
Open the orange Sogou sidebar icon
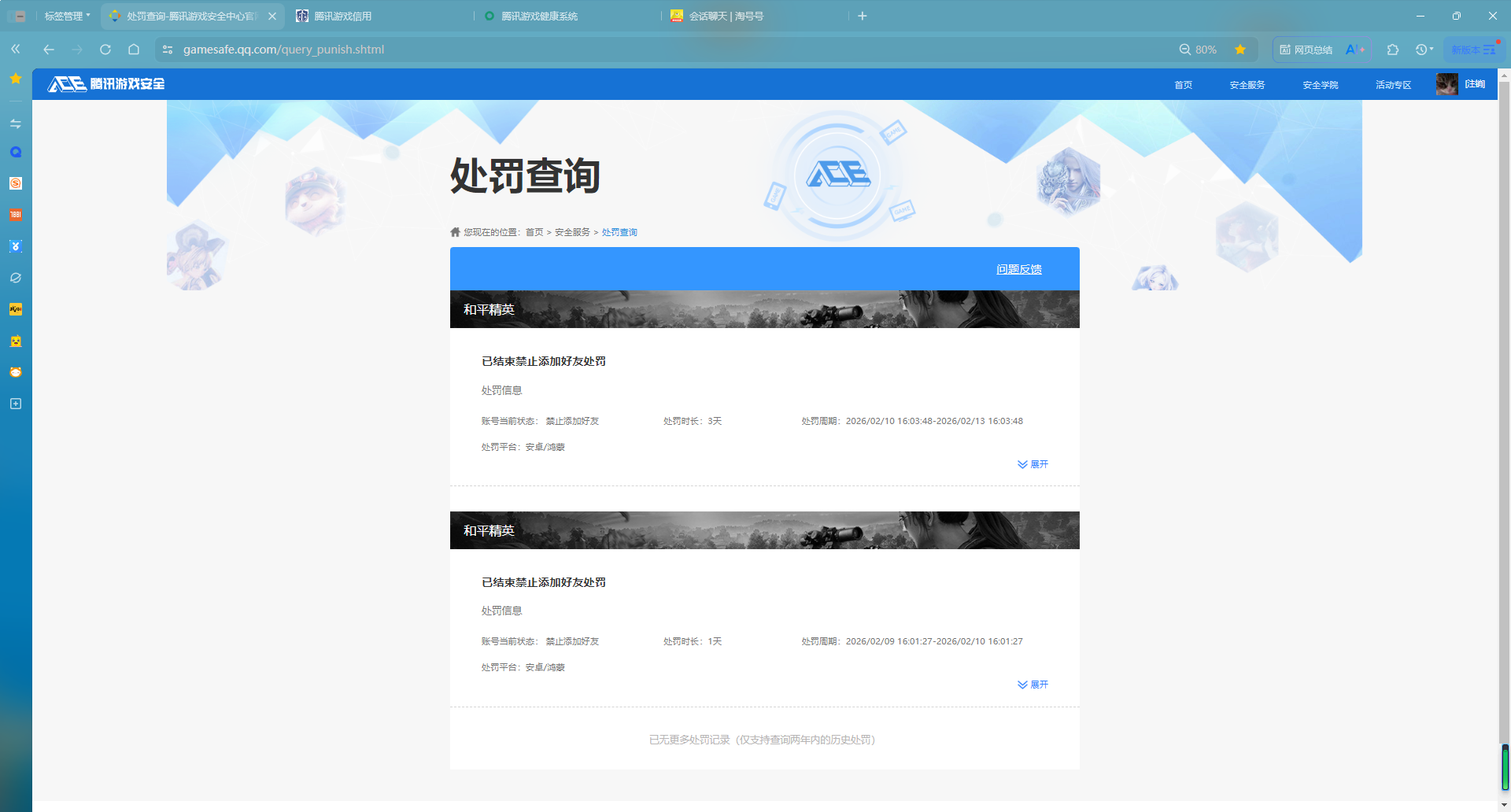[16, 183]
